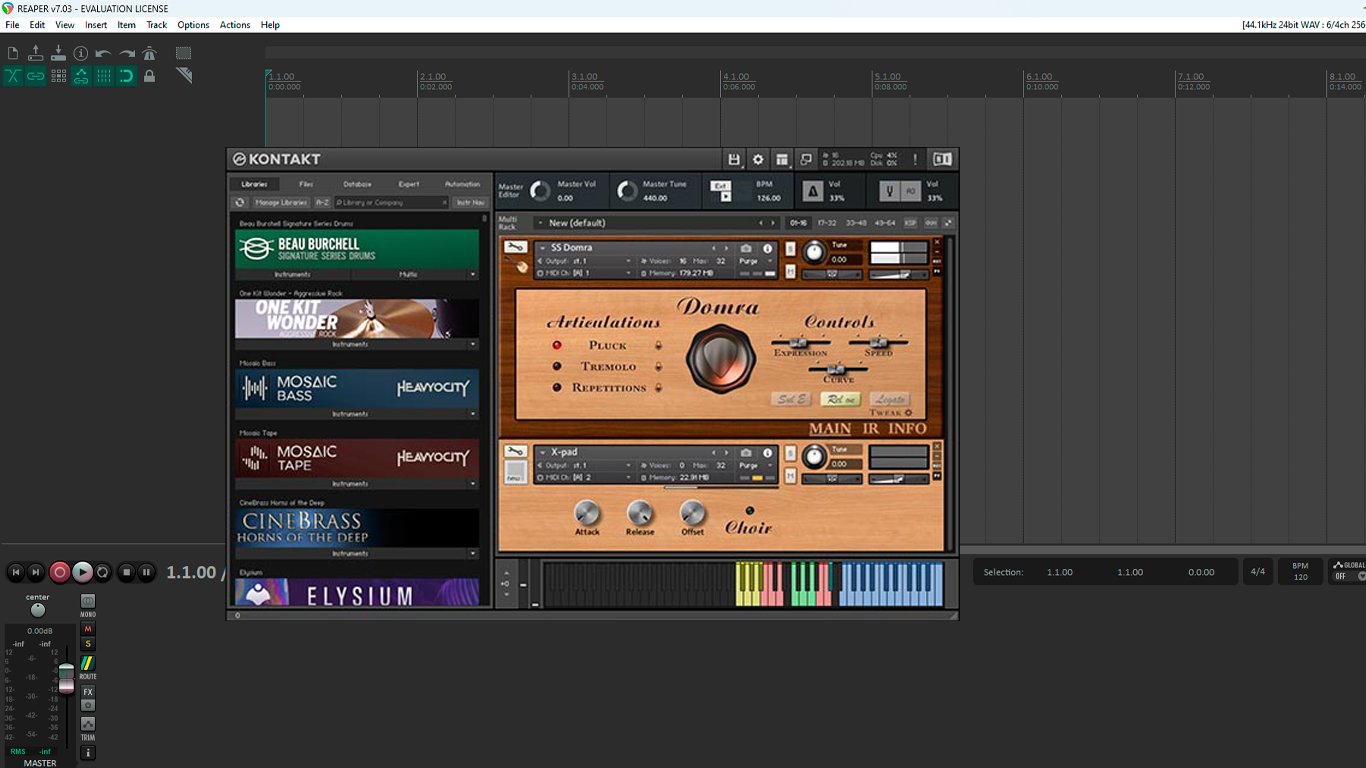Open master track ROUTE button
This screenshot has width=1366, height=768.
88,663
